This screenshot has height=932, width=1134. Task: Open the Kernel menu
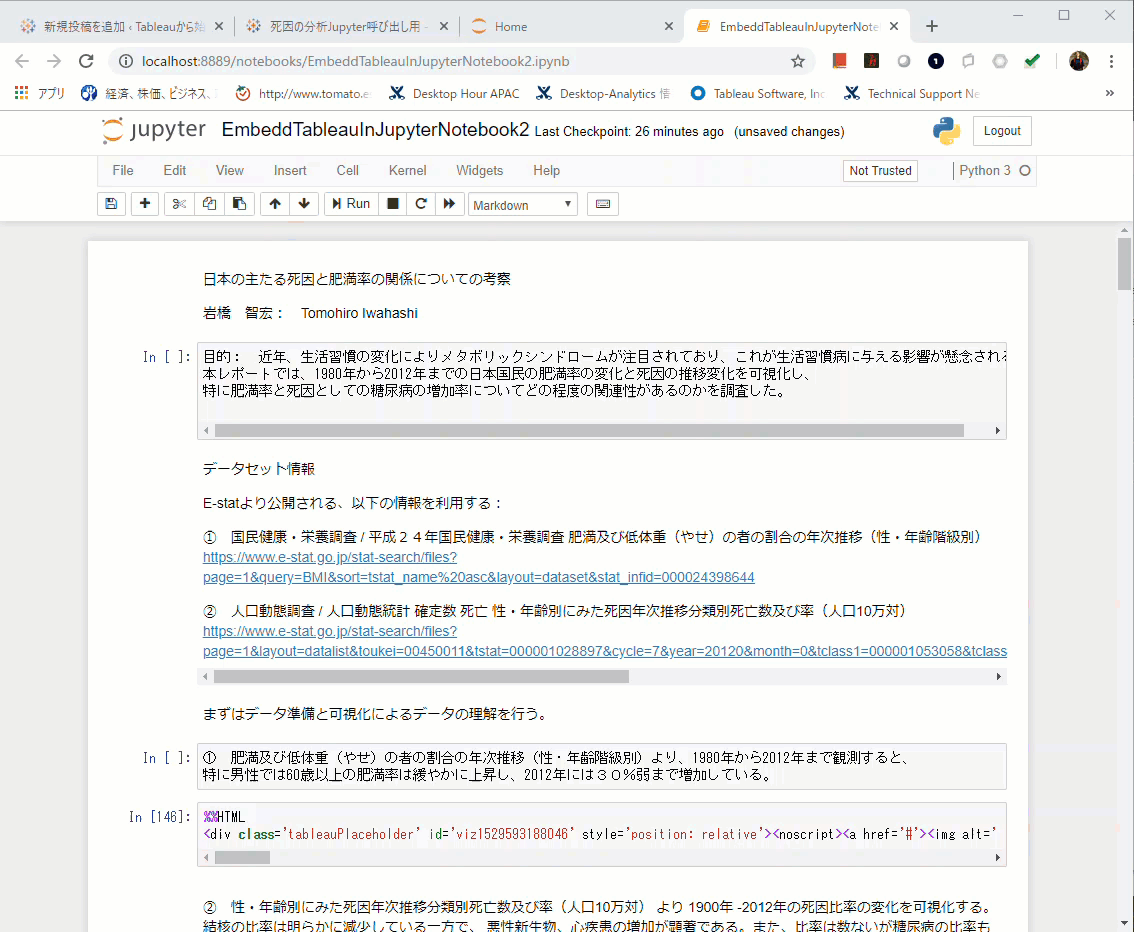click(407, 171)
